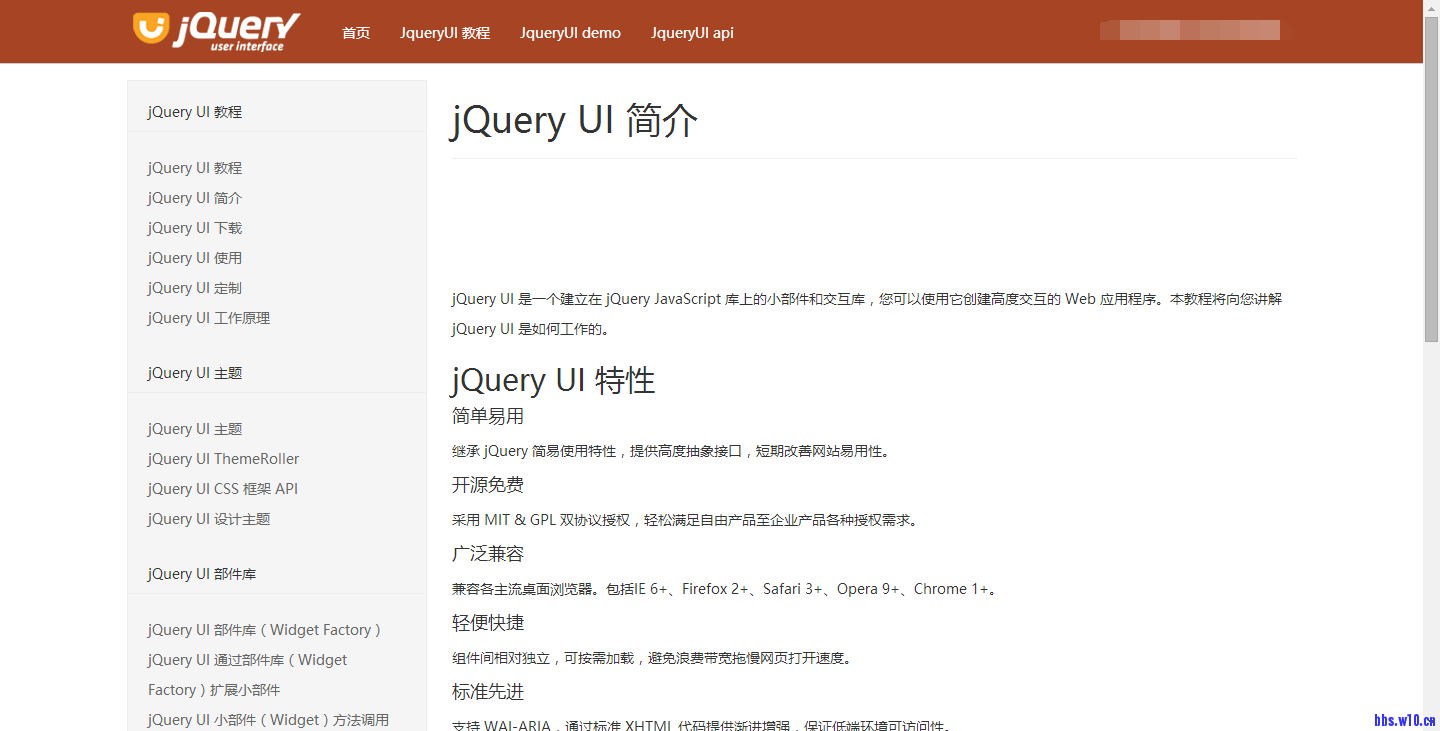Open jQuery UI 简介 sidebar link
The height and width of the screenshot is (731, 1440).
click(x=195, y=198)
